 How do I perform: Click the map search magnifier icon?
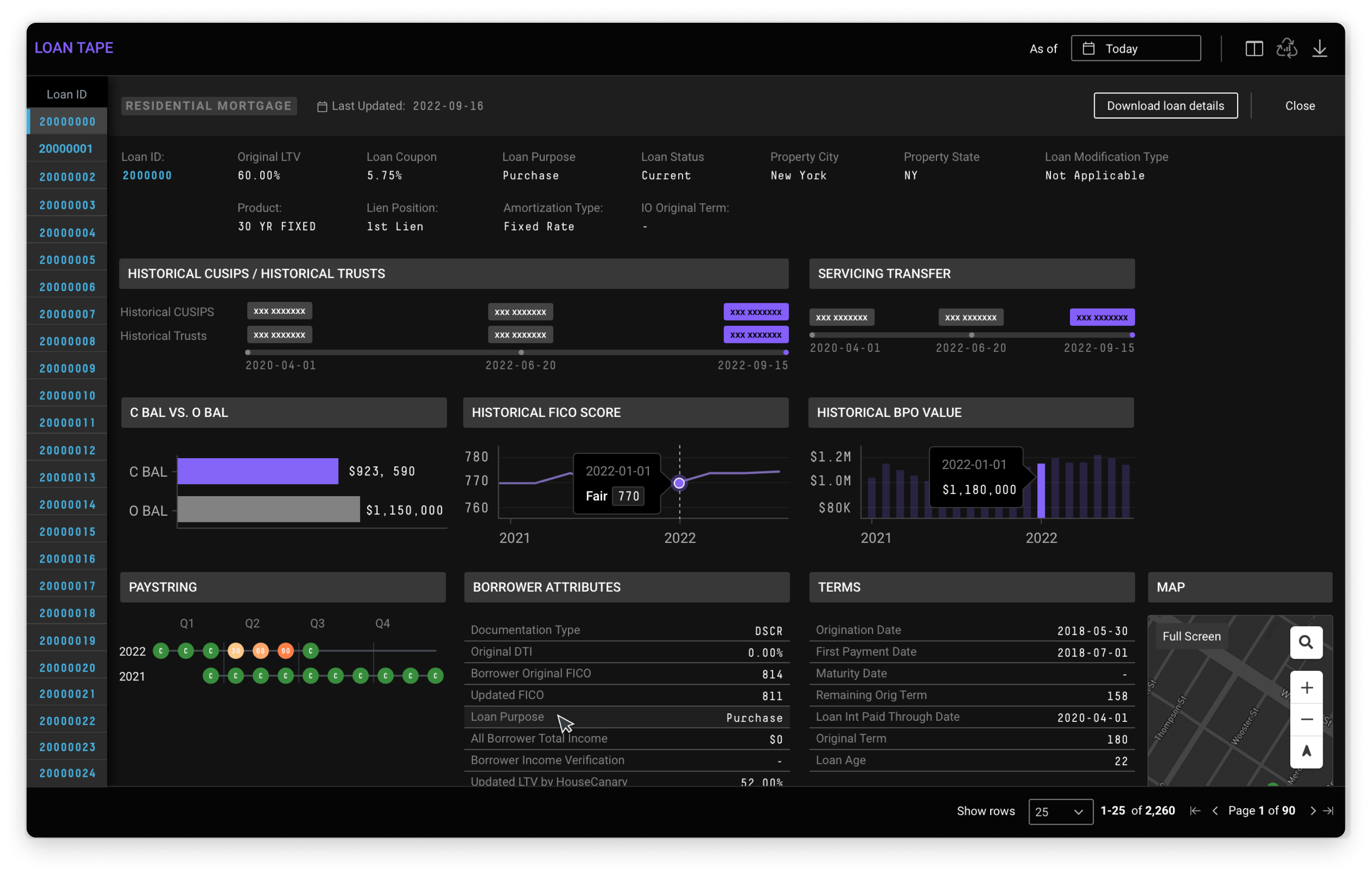pyautogui.click(x=1306, y=642)
